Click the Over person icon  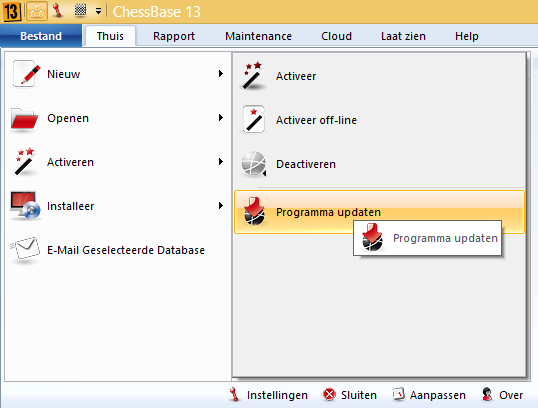pyautogui.click(x=487, y=395)
